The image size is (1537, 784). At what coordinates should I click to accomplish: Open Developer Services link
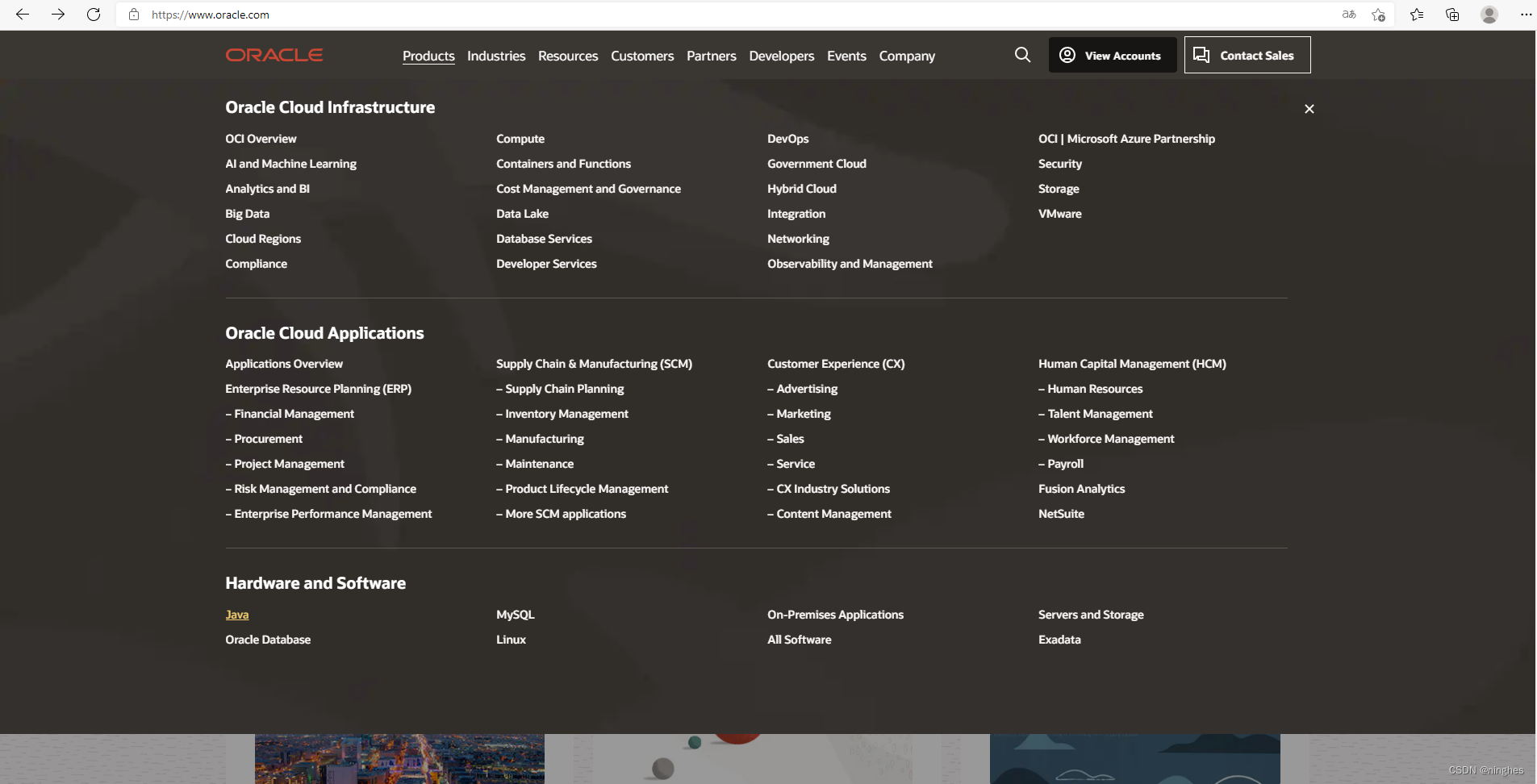546,264
